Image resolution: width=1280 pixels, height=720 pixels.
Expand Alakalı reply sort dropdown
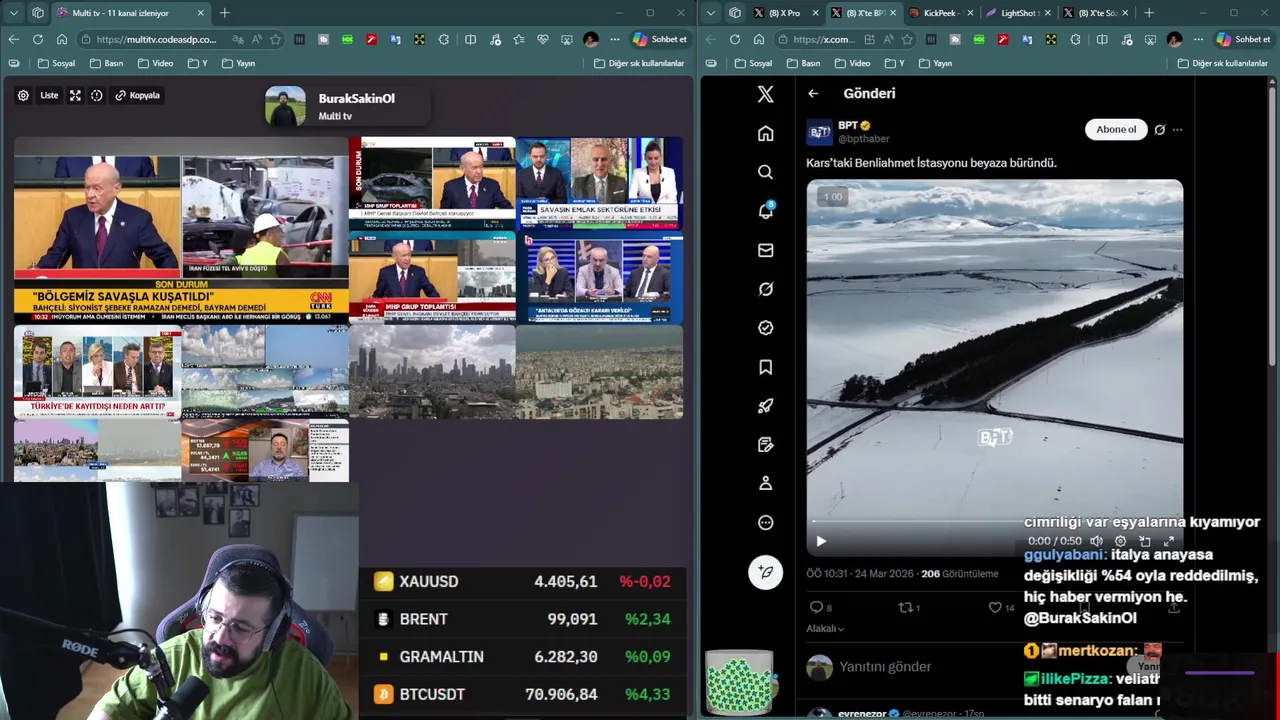coord(825,628)
